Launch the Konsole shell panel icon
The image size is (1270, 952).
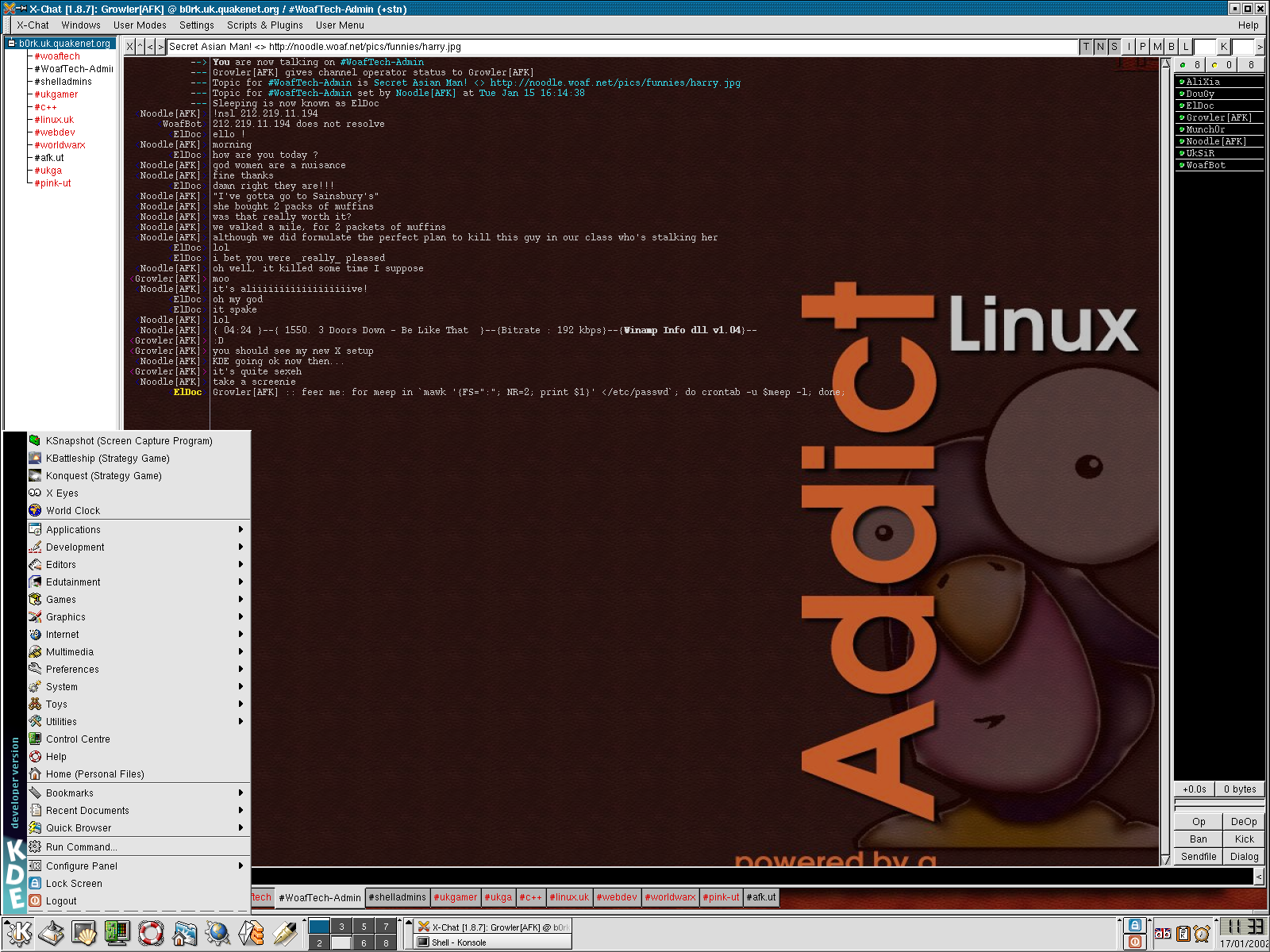click(84, 933)
